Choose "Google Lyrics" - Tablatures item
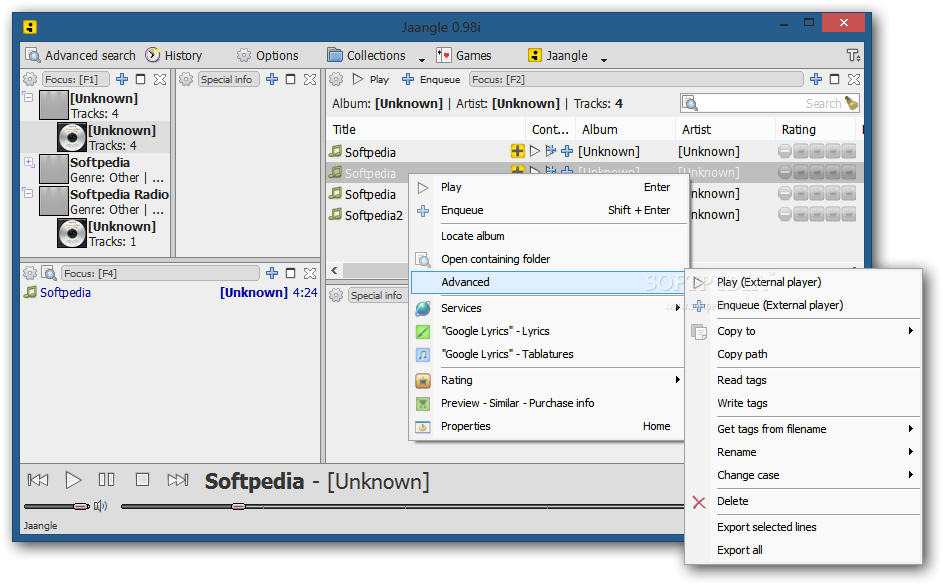943x585 pixels. pyautogui.click(x=547, y=354)
